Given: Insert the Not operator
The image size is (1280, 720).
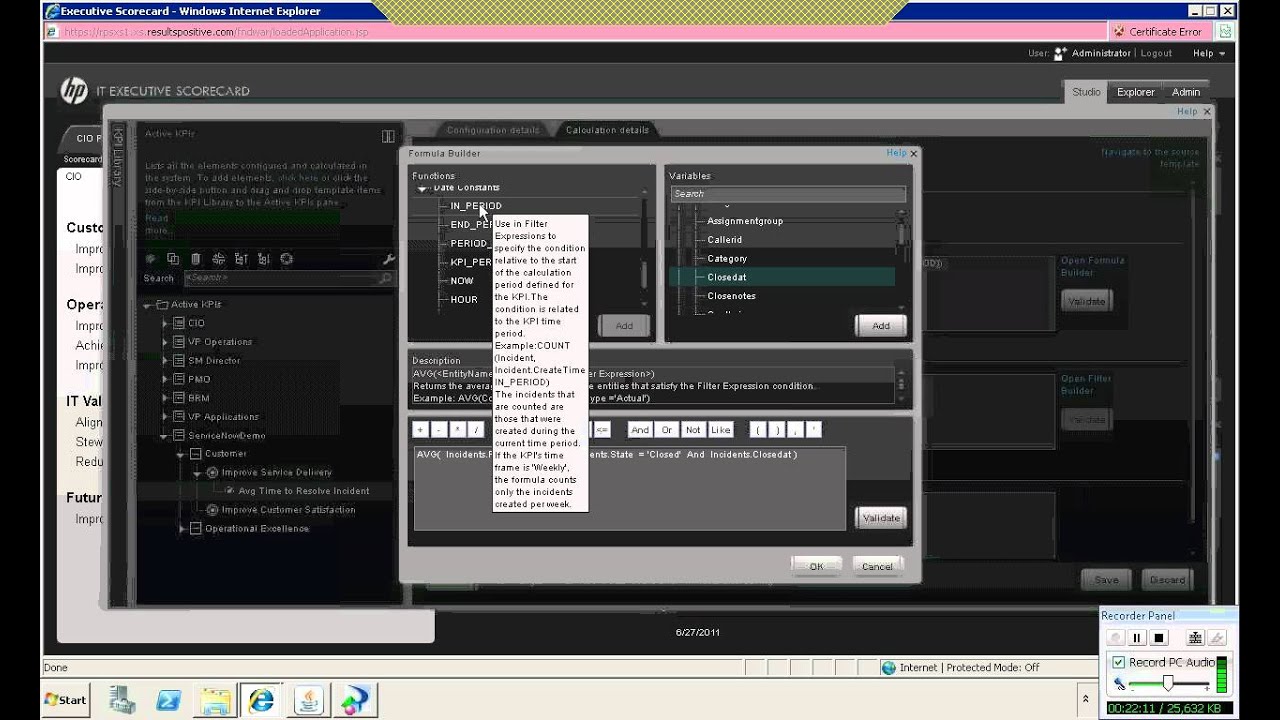Looking at the screenshot, I should (x=693, y=430).
